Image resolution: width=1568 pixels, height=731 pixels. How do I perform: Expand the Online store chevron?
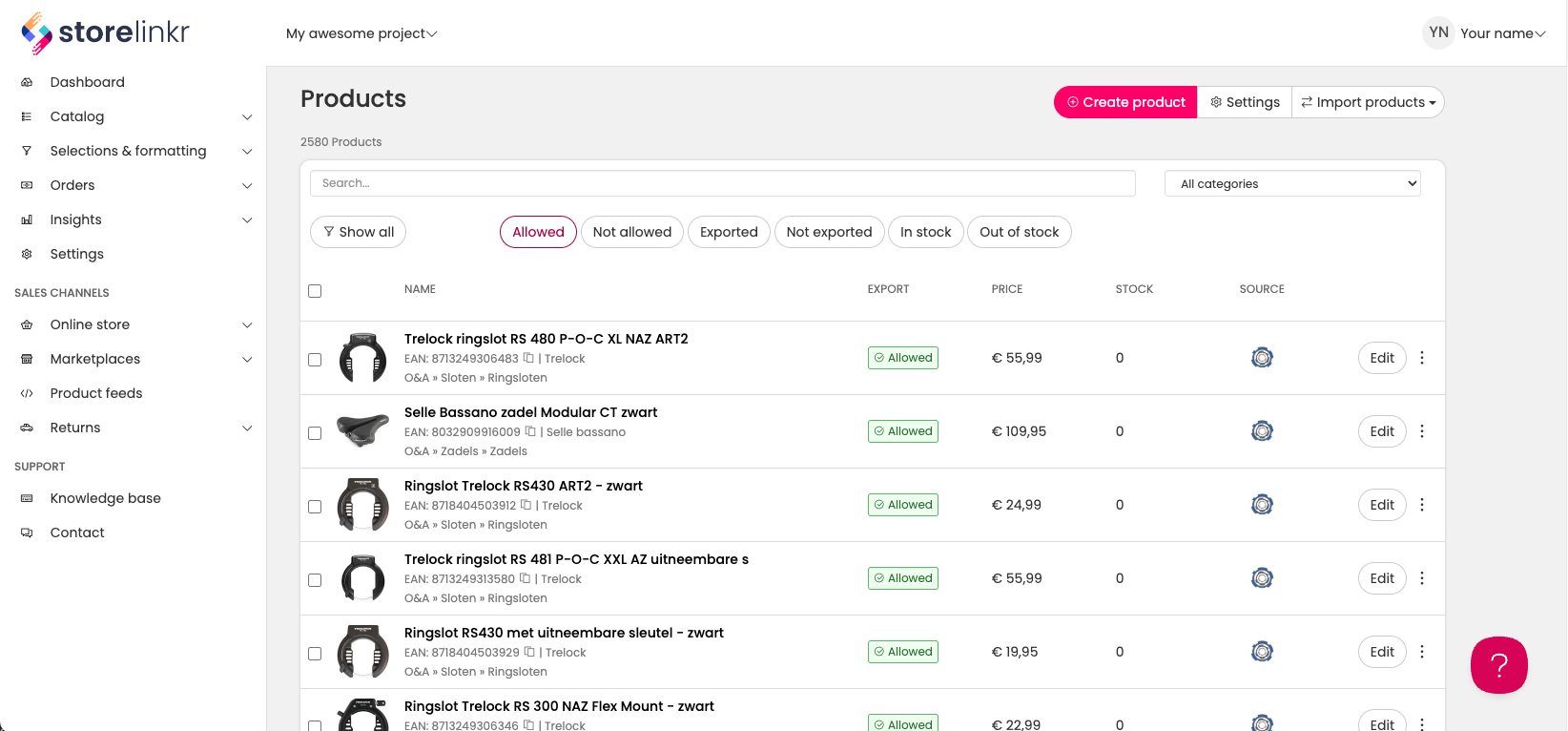pos(247,325)
